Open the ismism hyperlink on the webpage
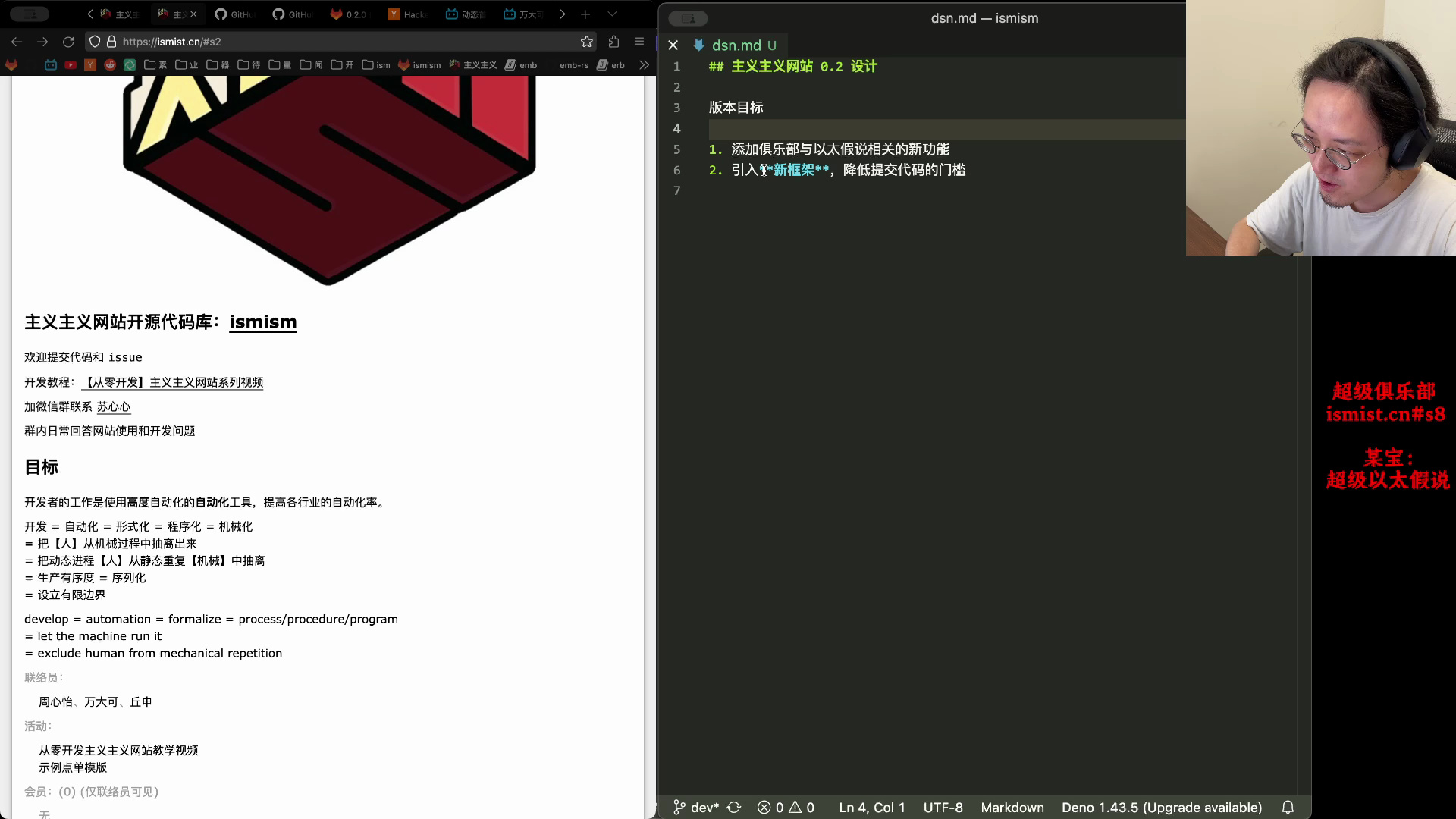The image size is (1456, 819). click(x=262, y=321)
